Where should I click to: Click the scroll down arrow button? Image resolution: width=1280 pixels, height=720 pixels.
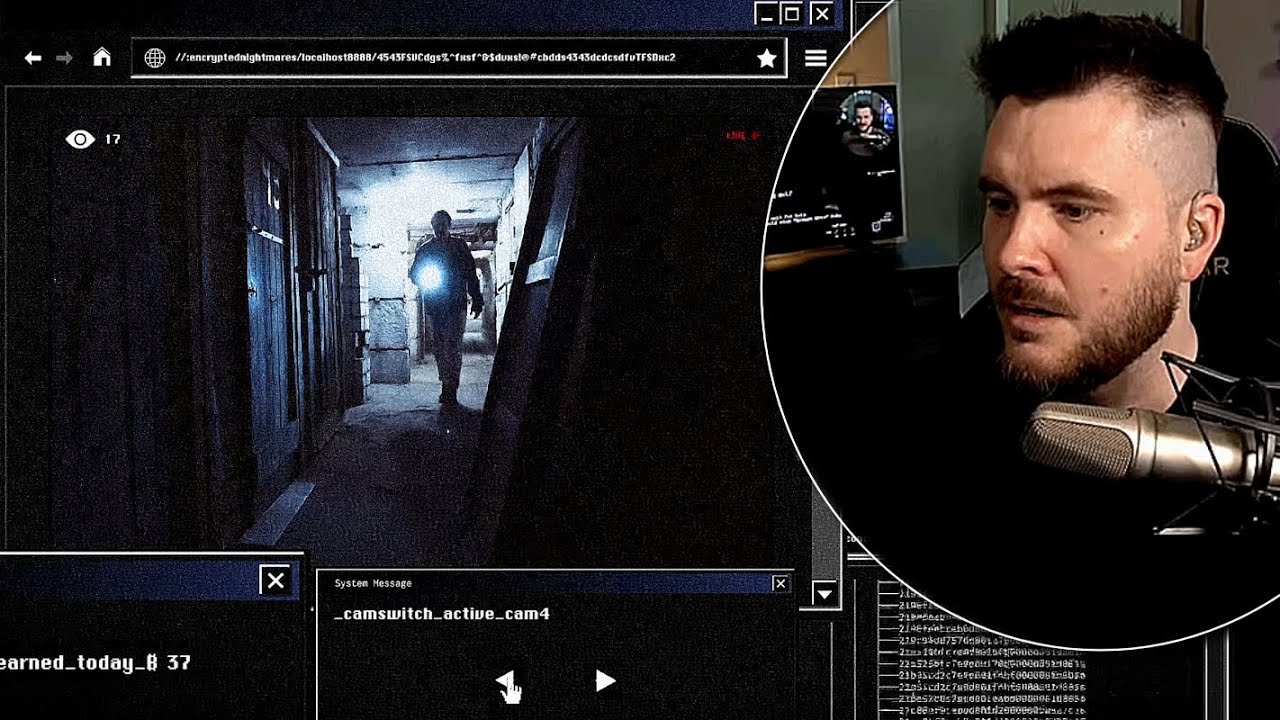point(824,594)
